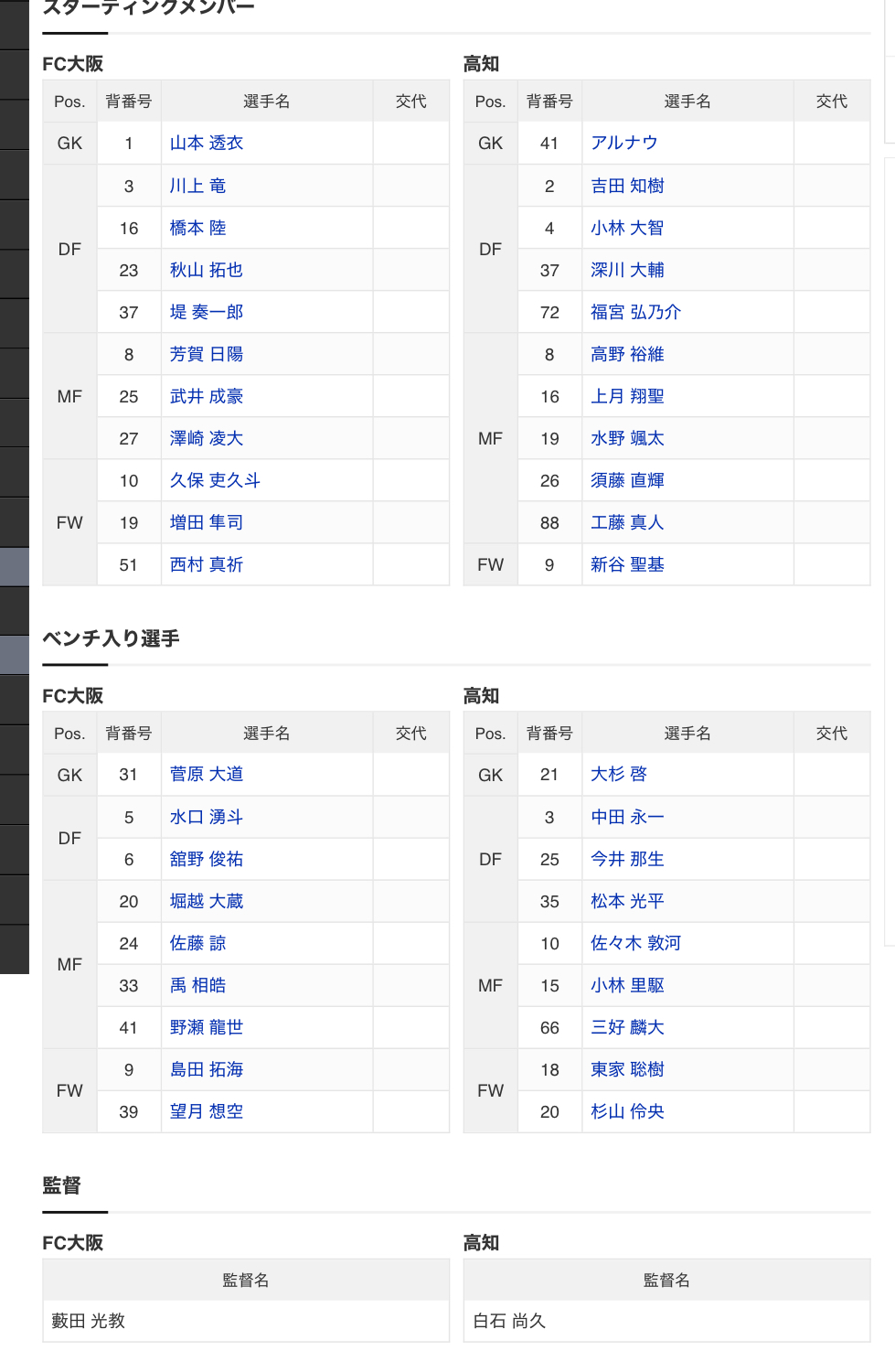895x1372 pixels.
Task: Click 佐々木 敦河 player link
Action: [635, 943]
